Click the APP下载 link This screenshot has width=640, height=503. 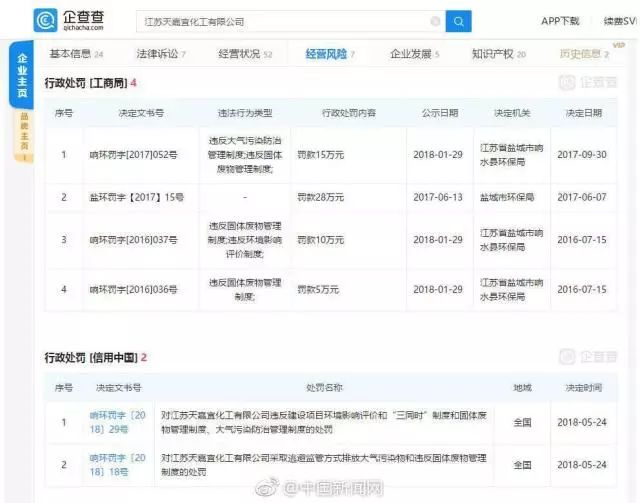pos(559,21)
